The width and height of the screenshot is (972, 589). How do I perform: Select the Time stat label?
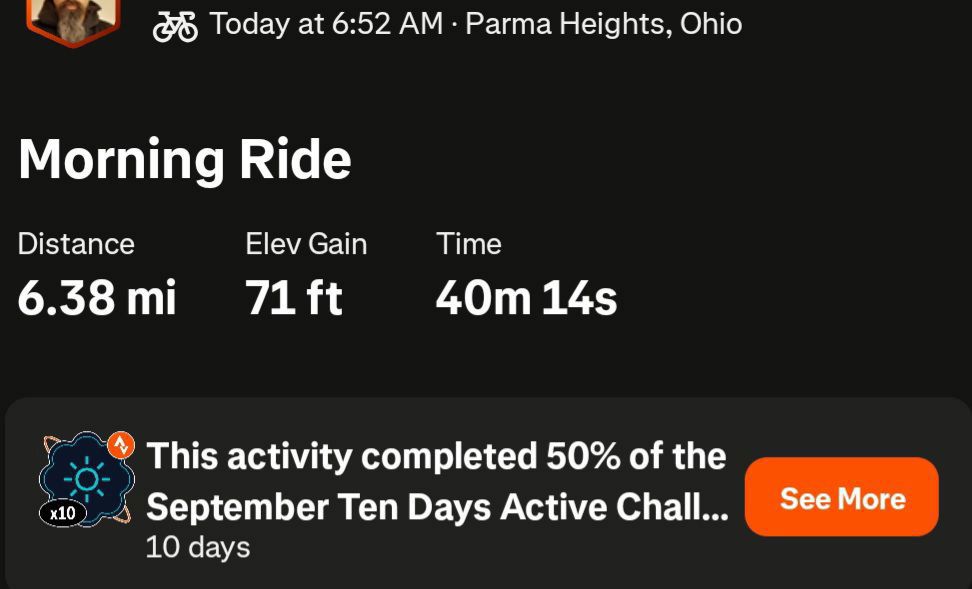(x=469, y=244)
